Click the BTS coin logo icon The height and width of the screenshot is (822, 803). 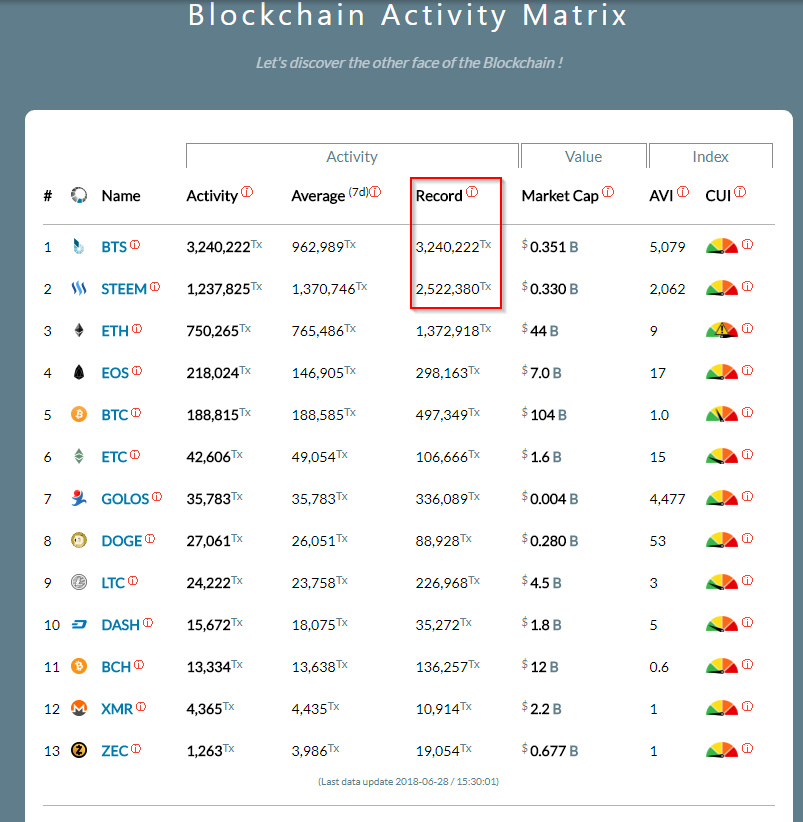tap(79, 246)
